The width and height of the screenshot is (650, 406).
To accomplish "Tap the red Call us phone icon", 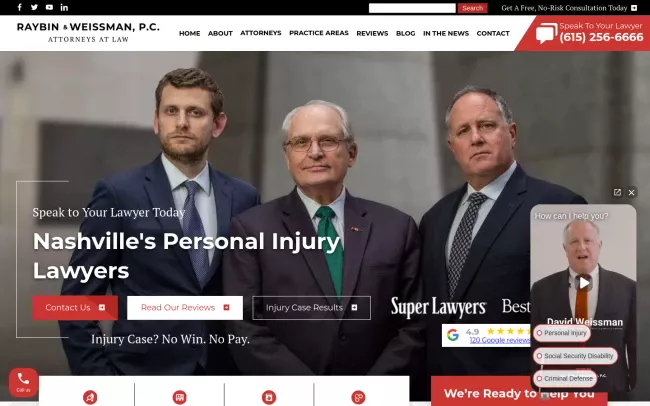I will pyautogui.click(x=23, y=382).
